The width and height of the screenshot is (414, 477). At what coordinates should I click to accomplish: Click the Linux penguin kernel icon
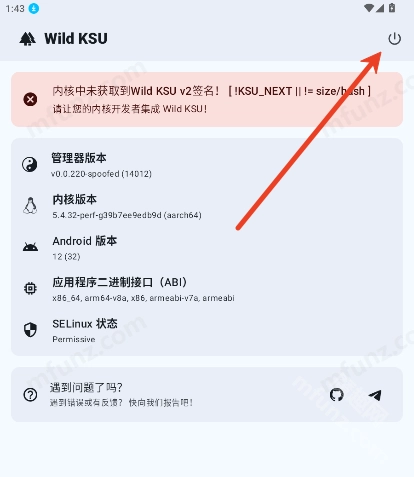[30, 206]
